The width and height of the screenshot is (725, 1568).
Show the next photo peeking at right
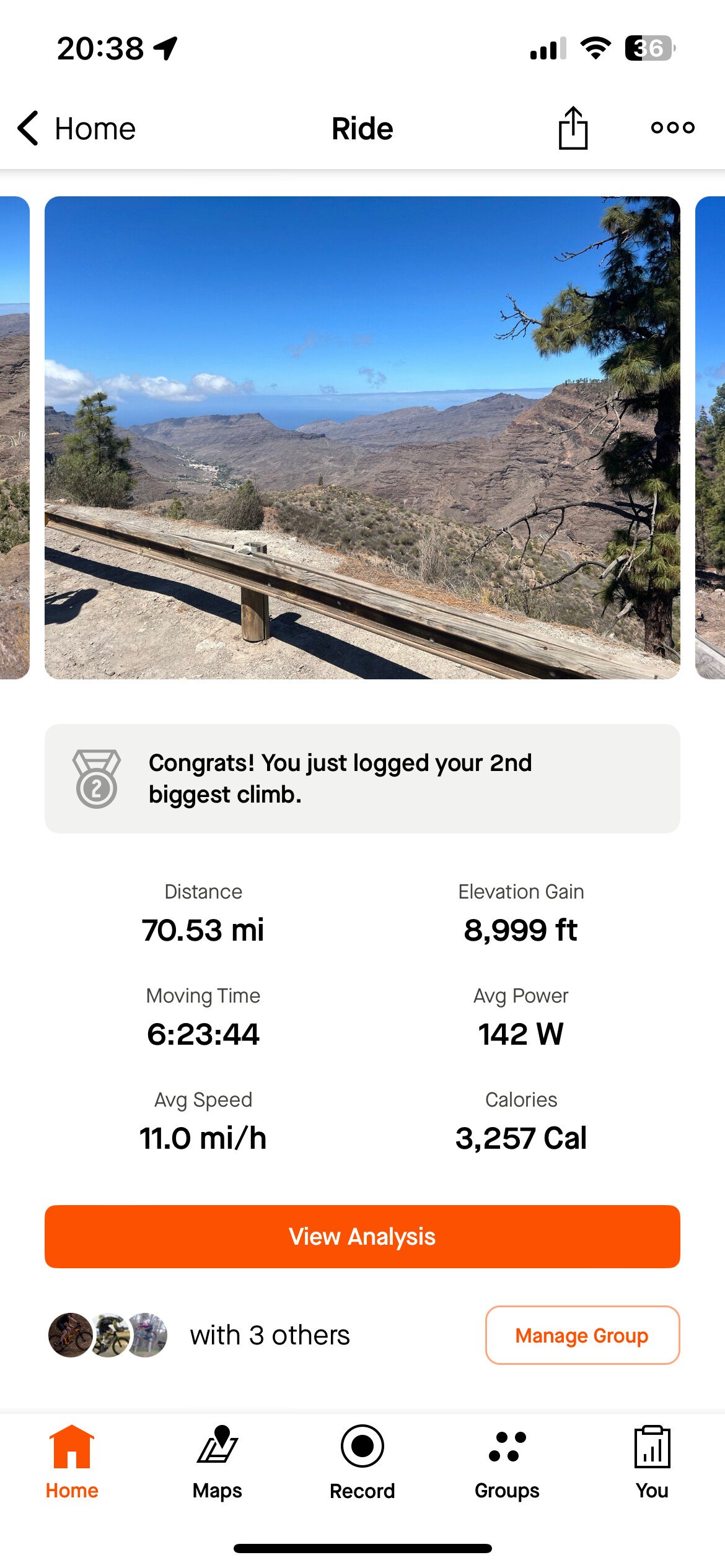click(x=710, y=437)
